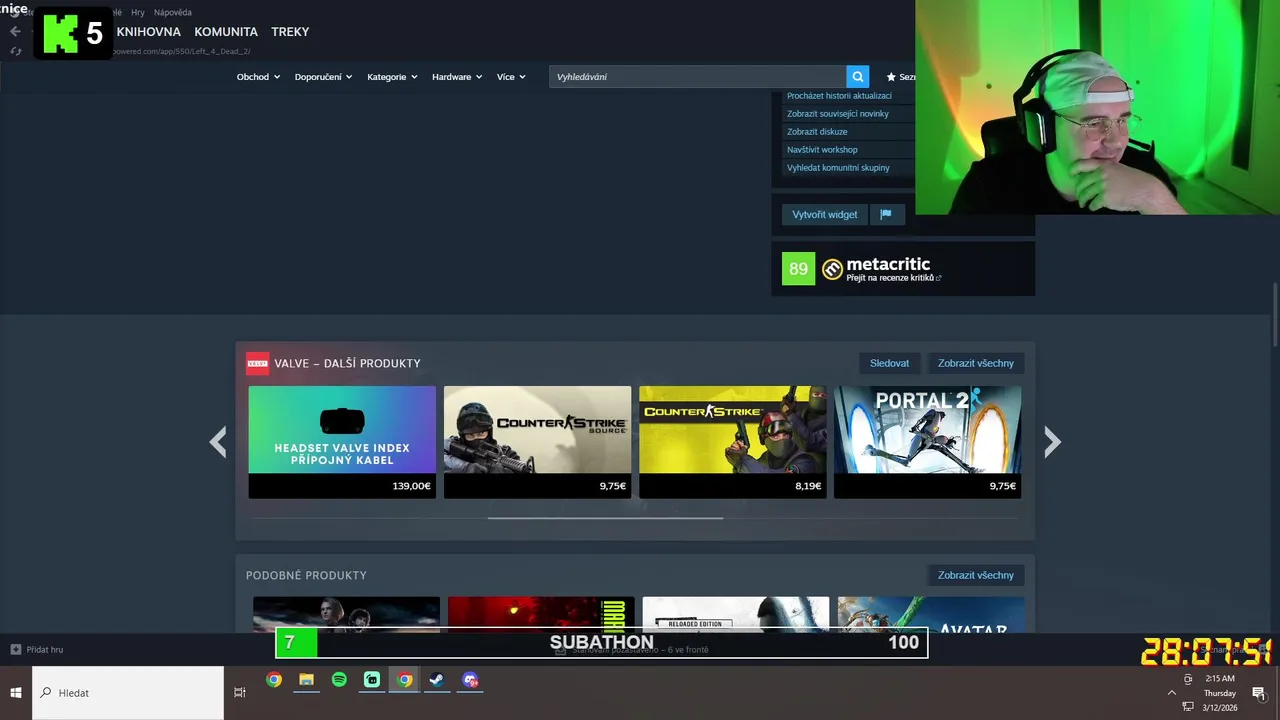This screenshot has height=720, width=1280.
Task: Click the Vytvořit widget button
Action: coord(824,214)
